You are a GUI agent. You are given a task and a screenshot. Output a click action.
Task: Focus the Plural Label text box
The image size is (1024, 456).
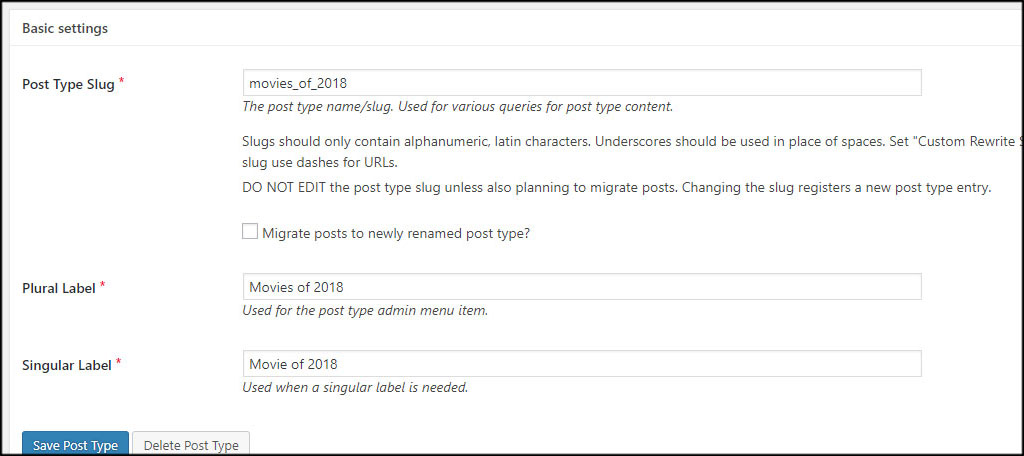coord(582,287)
